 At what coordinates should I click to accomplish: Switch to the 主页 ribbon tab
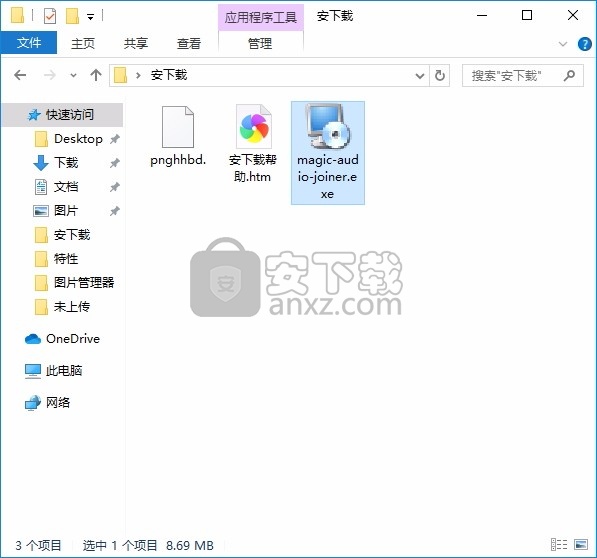[83, 43]
